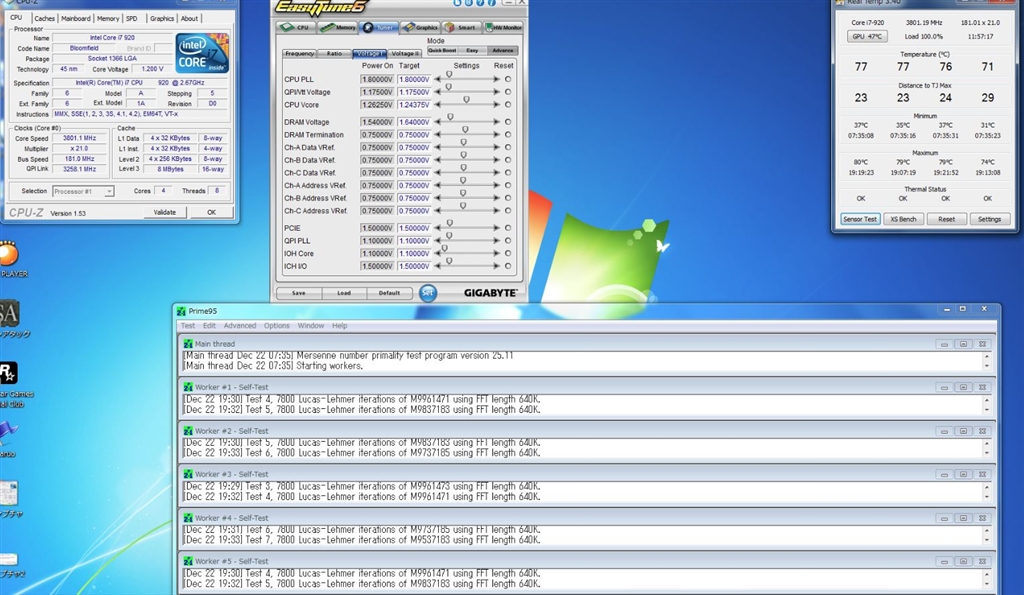
Task: Open the Advanced menu in Prime95
Action: tap(240, 325)
